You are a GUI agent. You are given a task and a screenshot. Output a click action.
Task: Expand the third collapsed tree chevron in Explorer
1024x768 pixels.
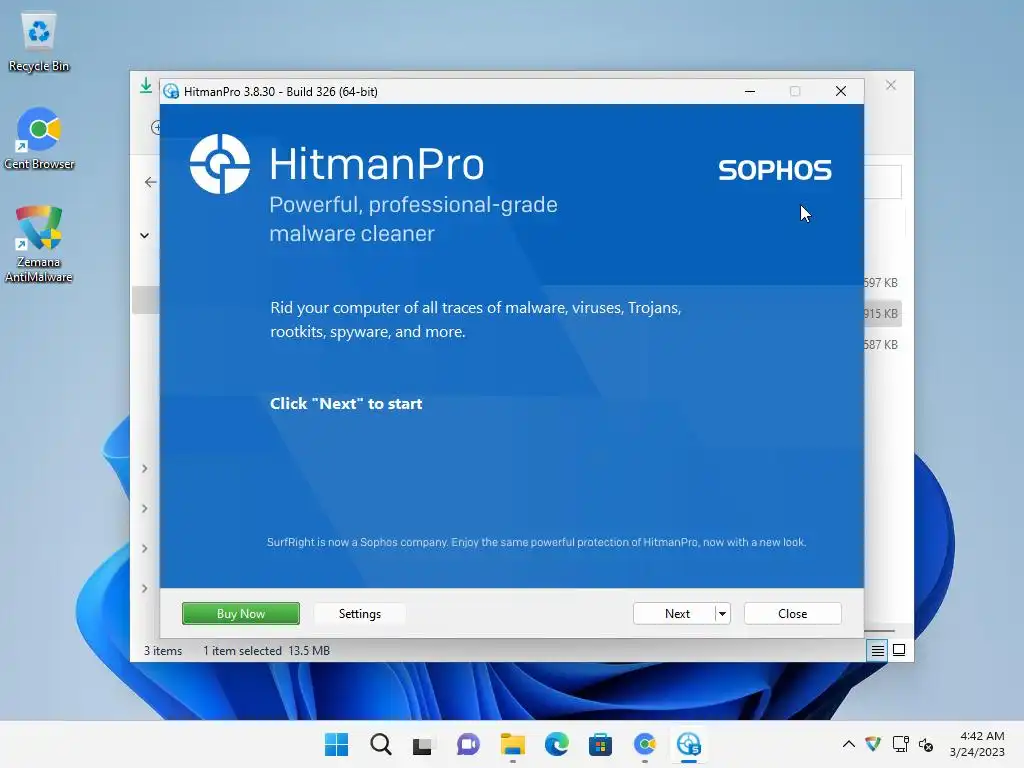click(x=144, y=548)
